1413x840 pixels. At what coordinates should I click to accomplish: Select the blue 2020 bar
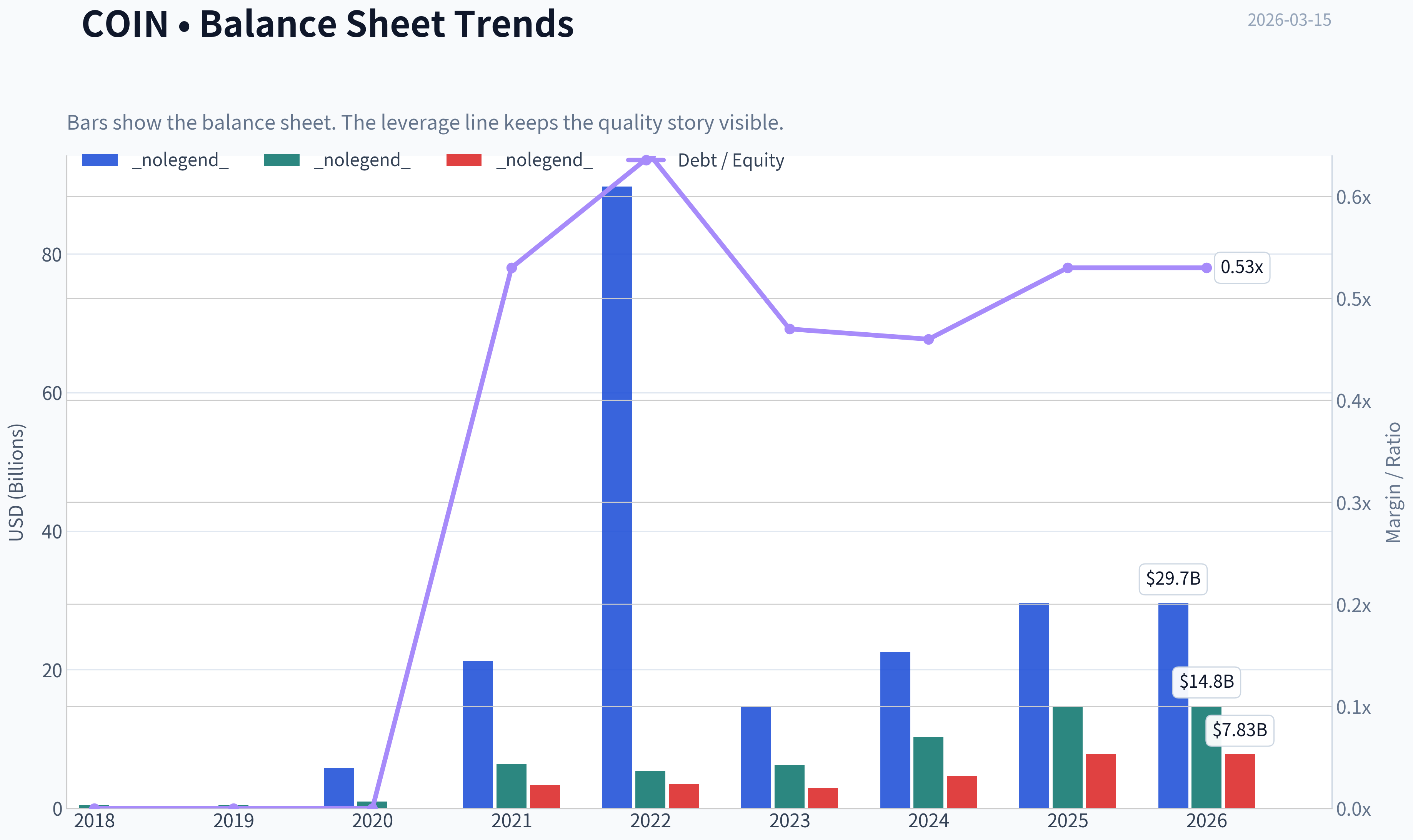click(339, 787)
